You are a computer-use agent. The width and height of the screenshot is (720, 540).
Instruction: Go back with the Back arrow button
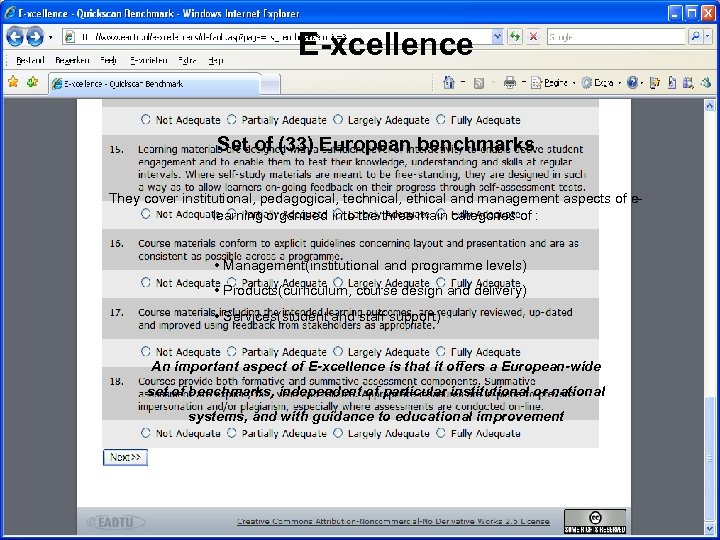tap(14, 37)
